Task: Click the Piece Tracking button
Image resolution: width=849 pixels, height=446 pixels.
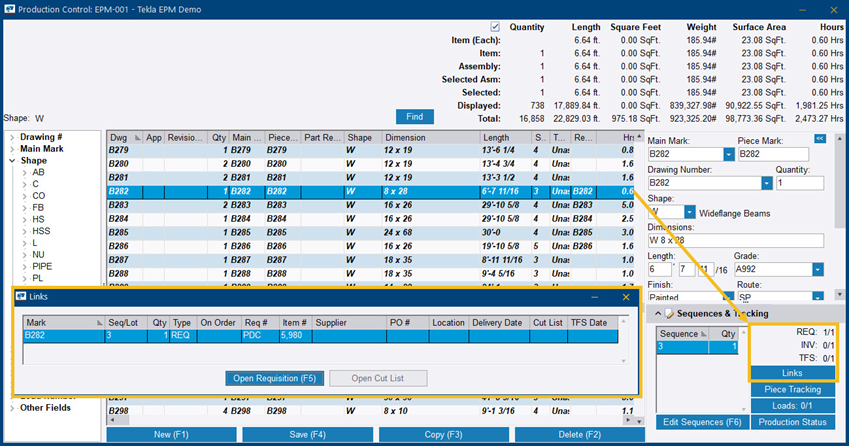Action: click(x=792, y=389)
